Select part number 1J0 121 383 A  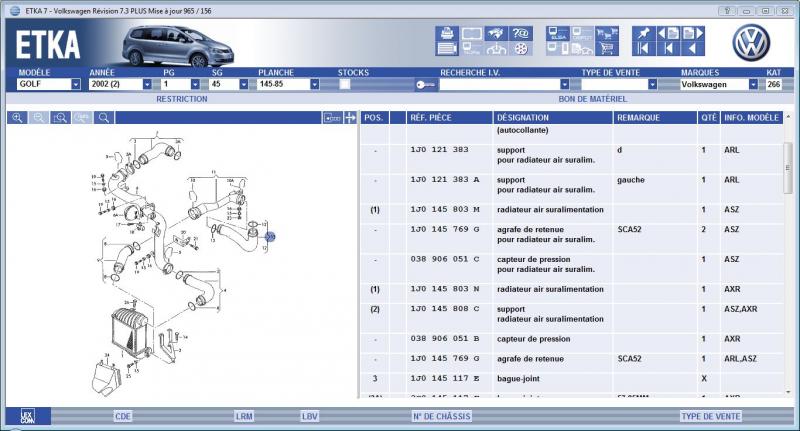(x=445, y=180)
